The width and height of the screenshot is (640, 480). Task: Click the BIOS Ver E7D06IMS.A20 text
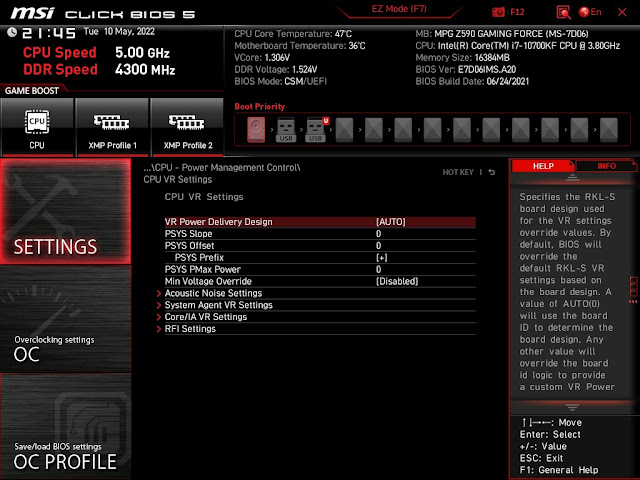point(466,69)
